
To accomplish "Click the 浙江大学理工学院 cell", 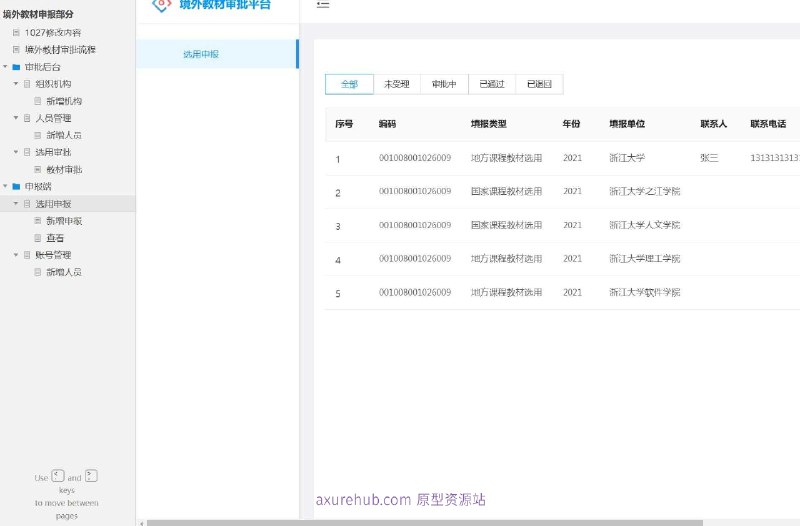I will point(645,259).
